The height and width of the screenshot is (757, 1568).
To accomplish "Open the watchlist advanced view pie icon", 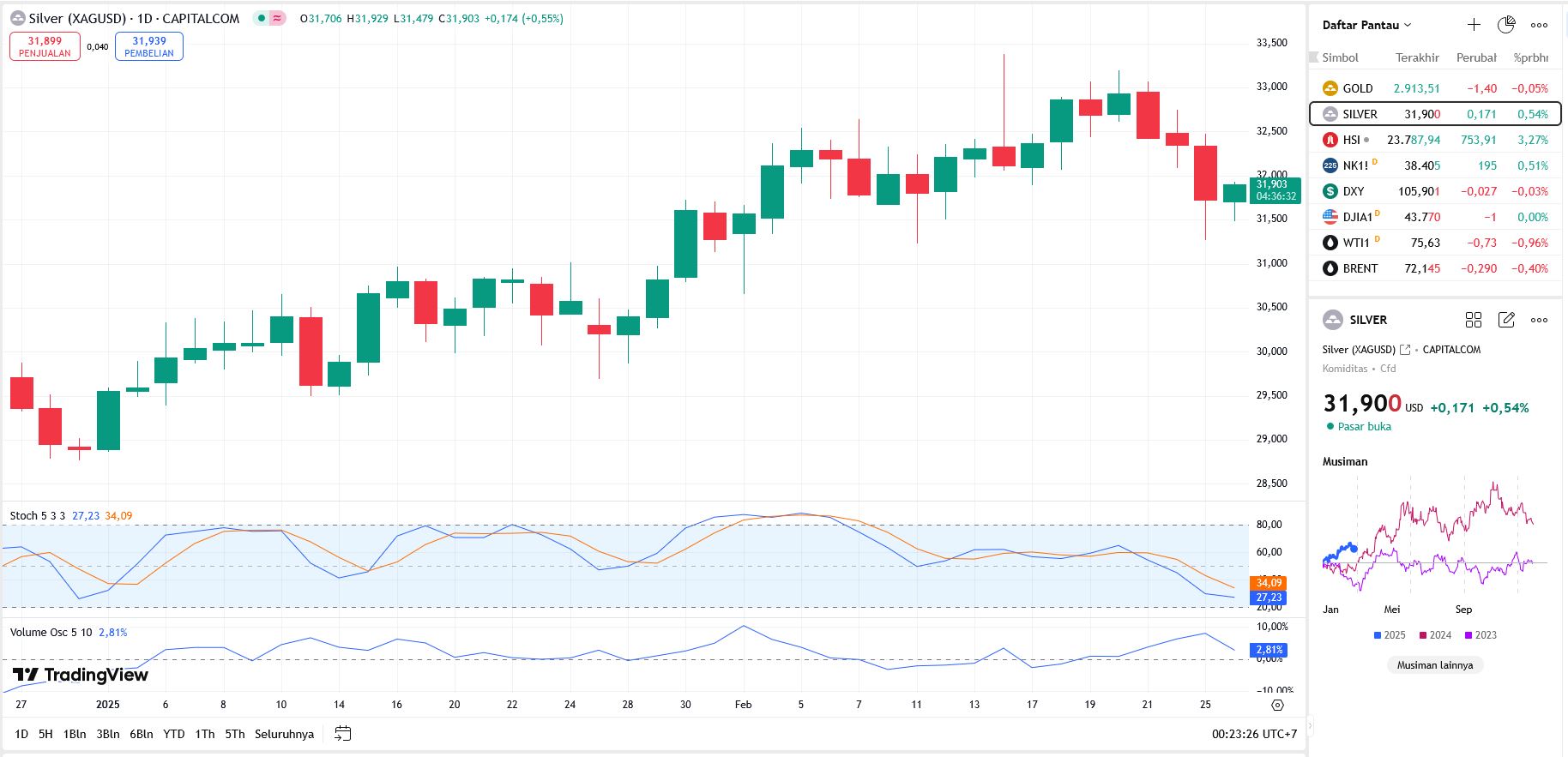I will coord(1506,25).
